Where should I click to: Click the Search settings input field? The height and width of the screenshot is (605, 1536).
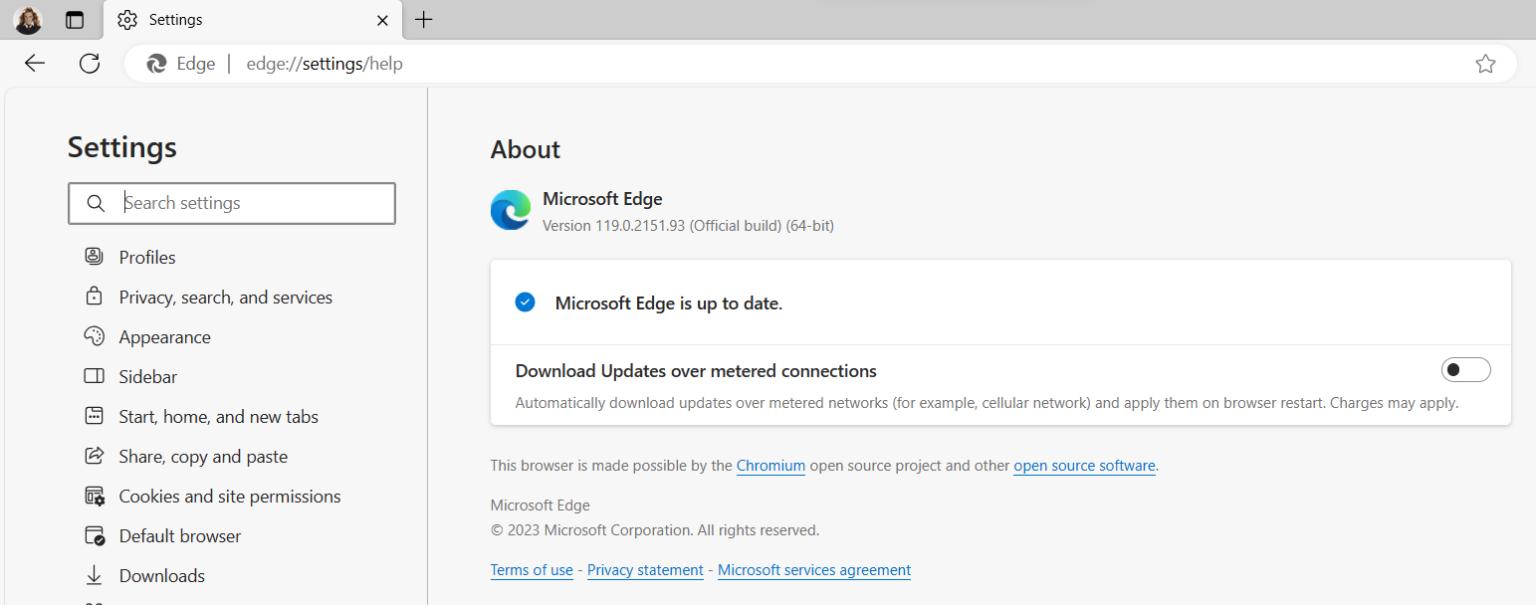(250, 203)
